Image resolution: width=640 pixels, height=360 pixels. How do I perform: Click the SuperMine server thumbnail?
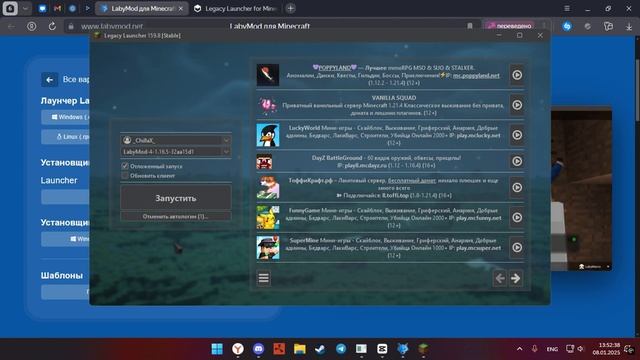click(x=268, y=247)
